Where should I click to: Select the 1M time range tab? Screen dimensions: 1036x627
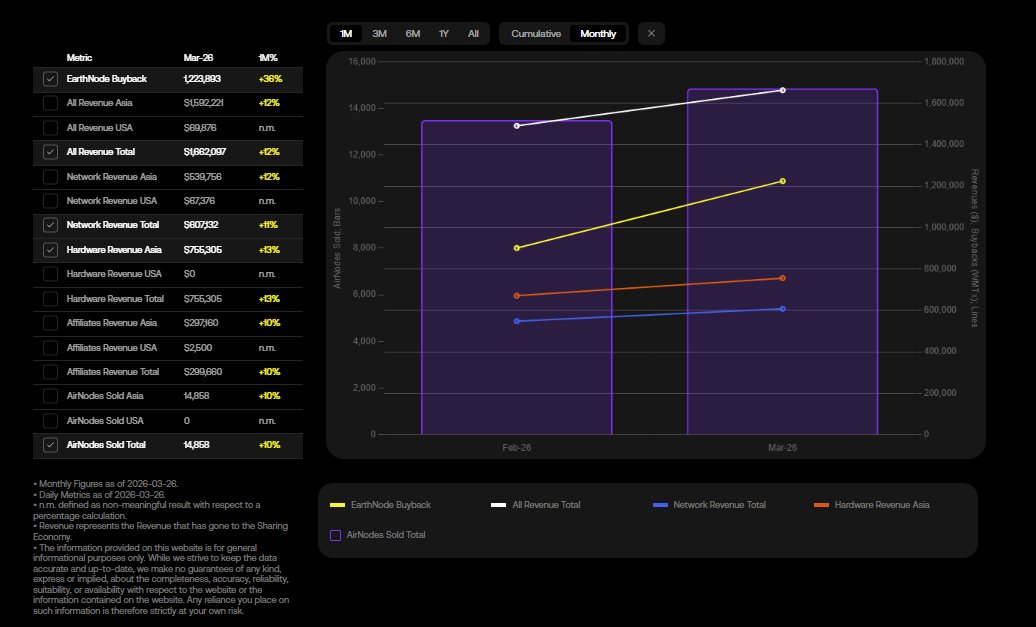point(346,34)
